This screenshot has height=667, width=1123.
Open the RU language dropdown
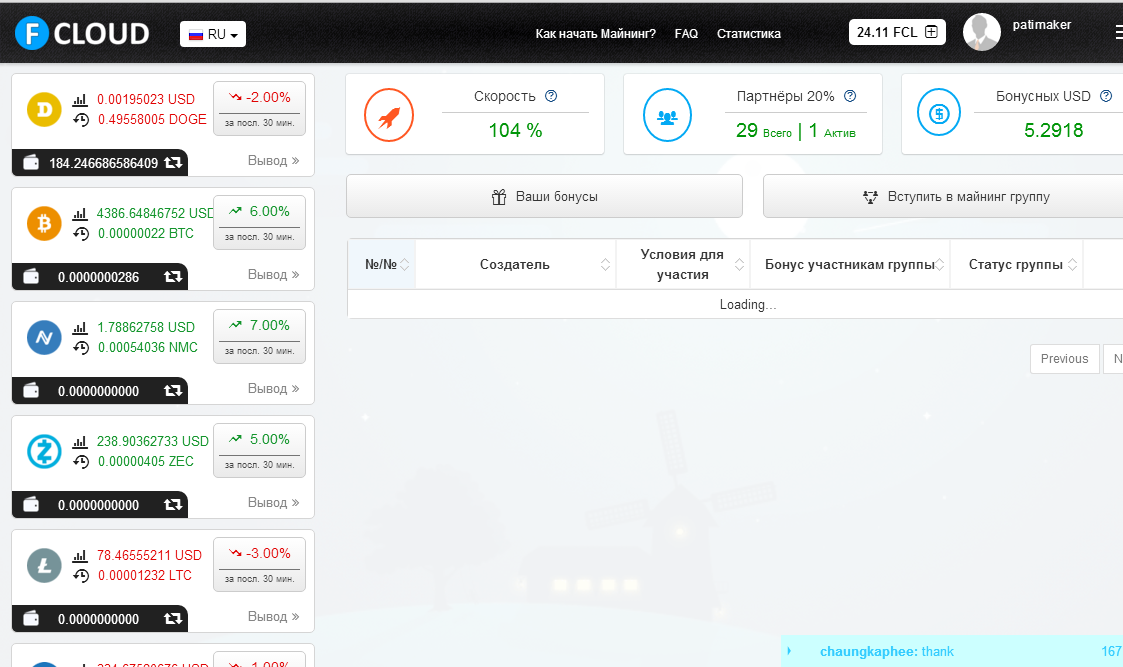(213, 34)
